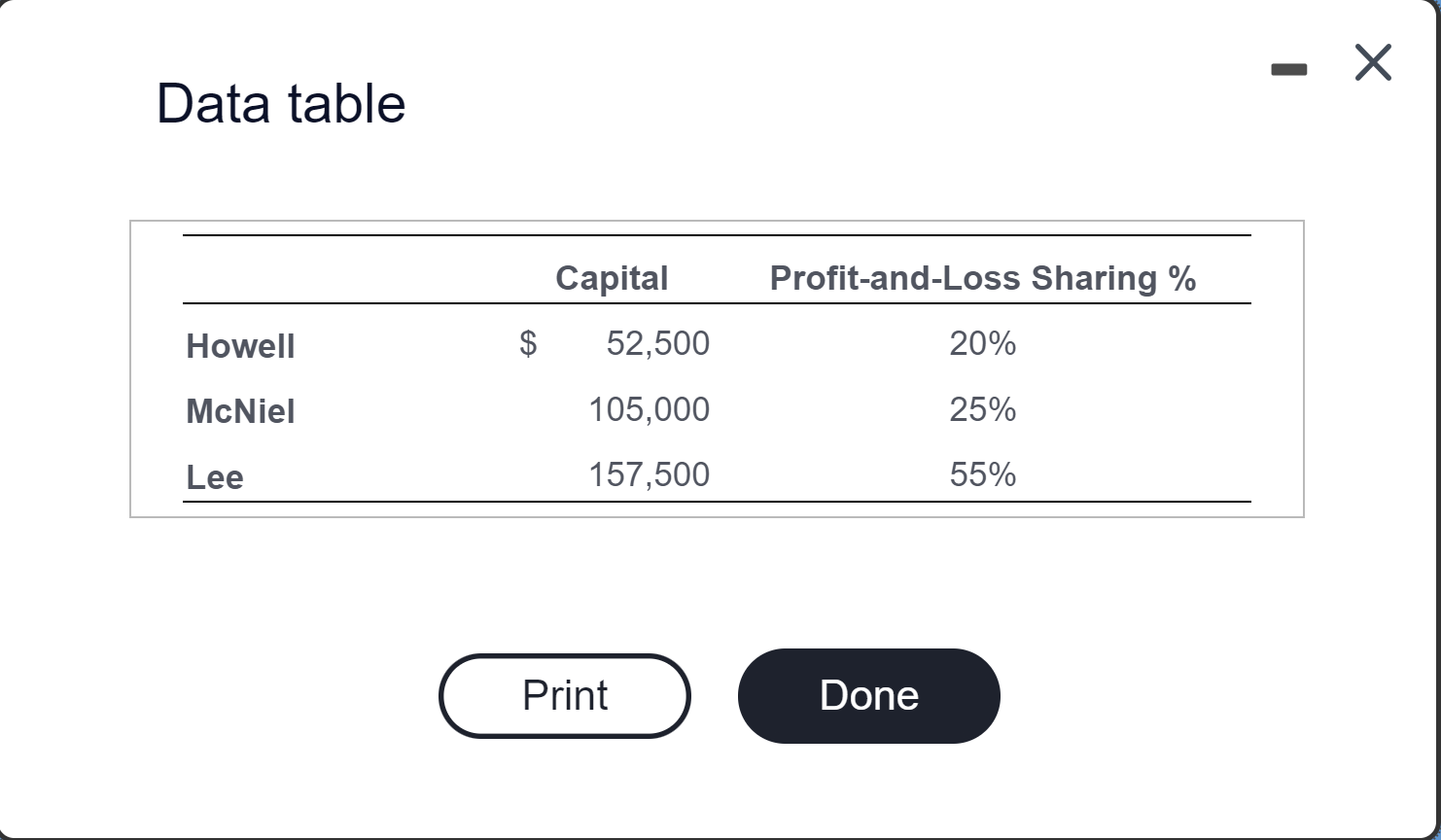Click the Capital column header

pos(611,277)
